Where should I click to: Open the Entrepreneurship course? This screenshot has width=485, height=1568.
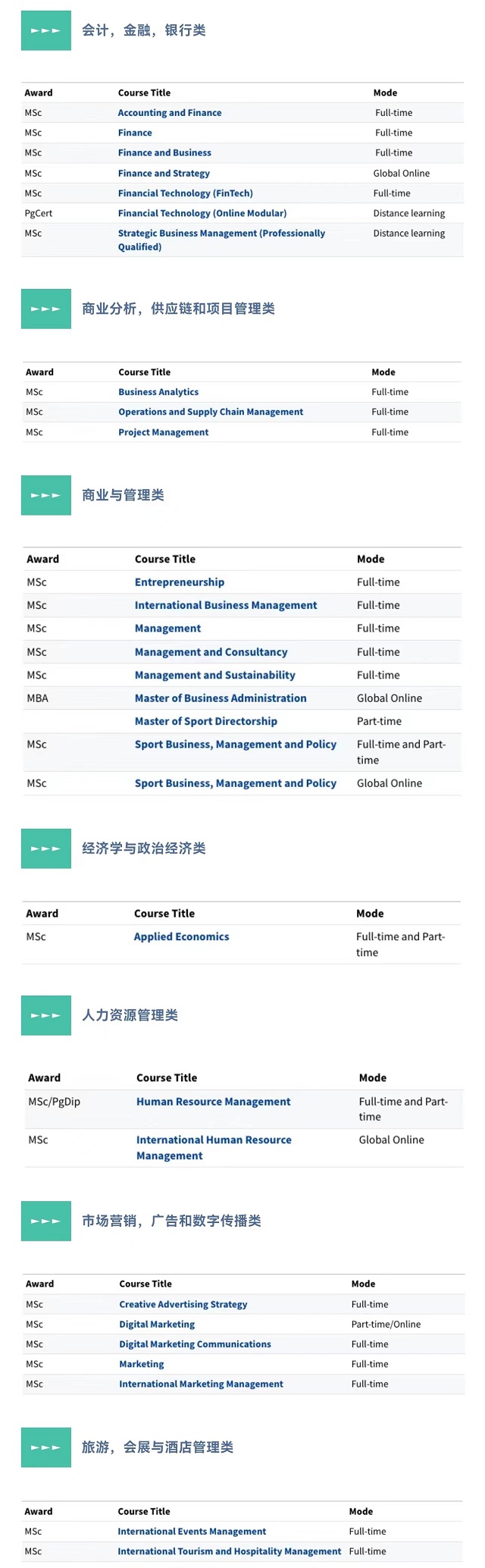[180, 582]
